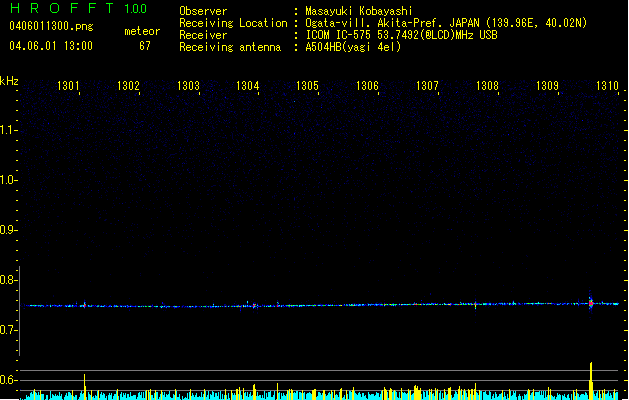This screenshot has height=400, width=629.
Task: Click the 'meteor' label
Action: [142, 31]
